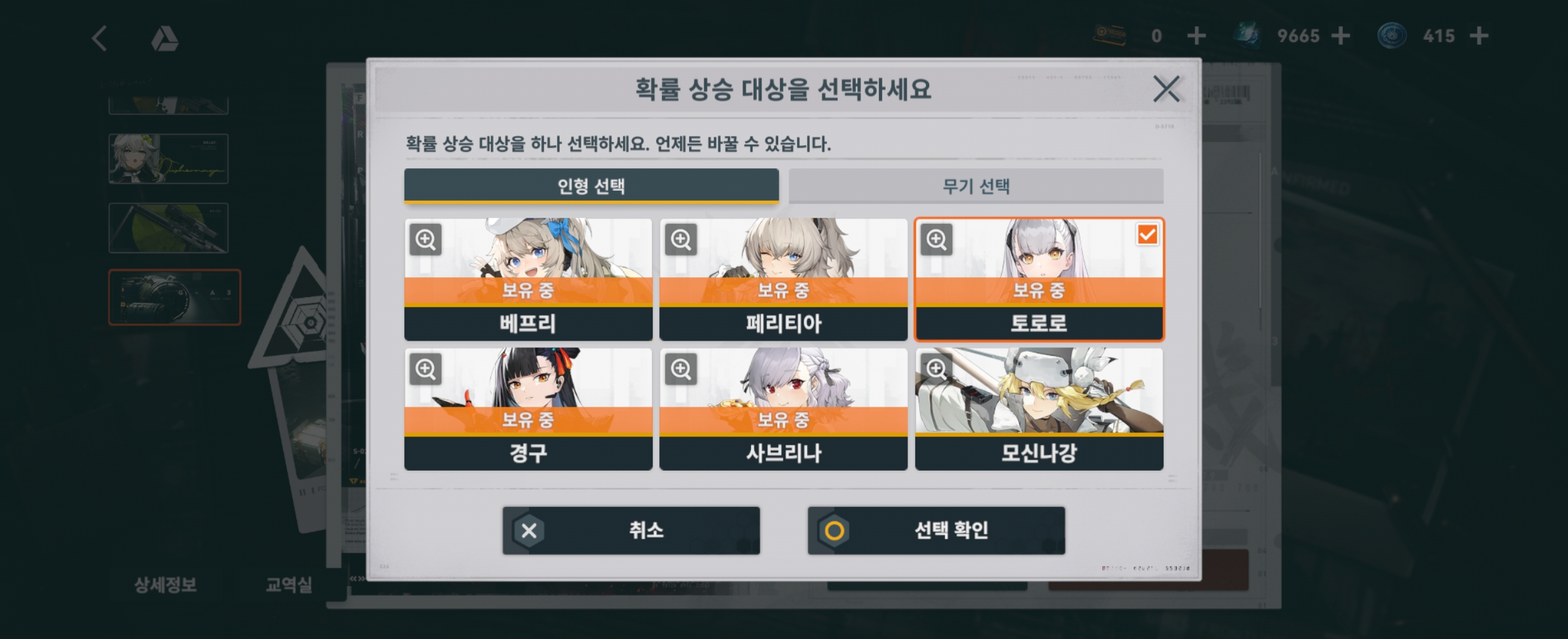The width and height of the screenshot is (1568, 639).
Task: Close the rate-up selection dialog
Action: (x=1166, y=88)
